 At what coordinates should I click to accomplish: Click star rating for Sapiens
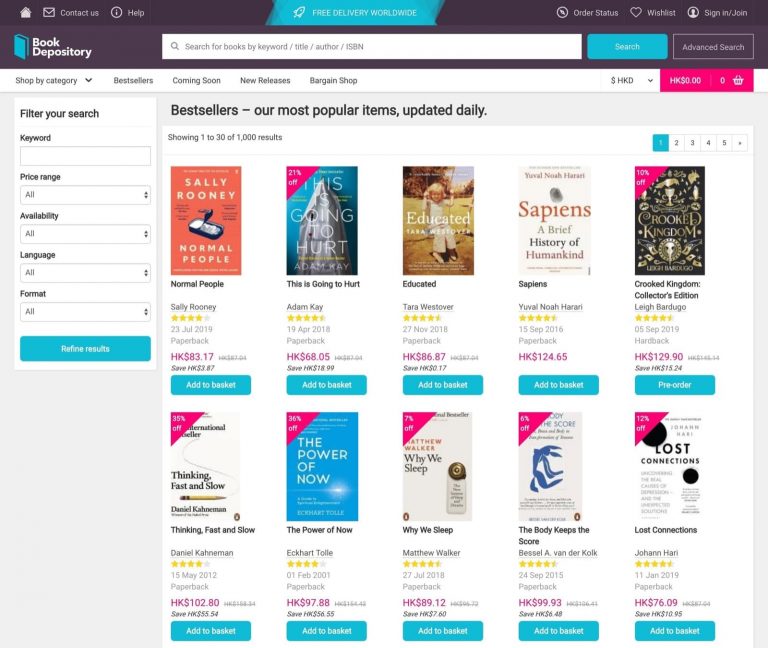click(x=538, y=318)
